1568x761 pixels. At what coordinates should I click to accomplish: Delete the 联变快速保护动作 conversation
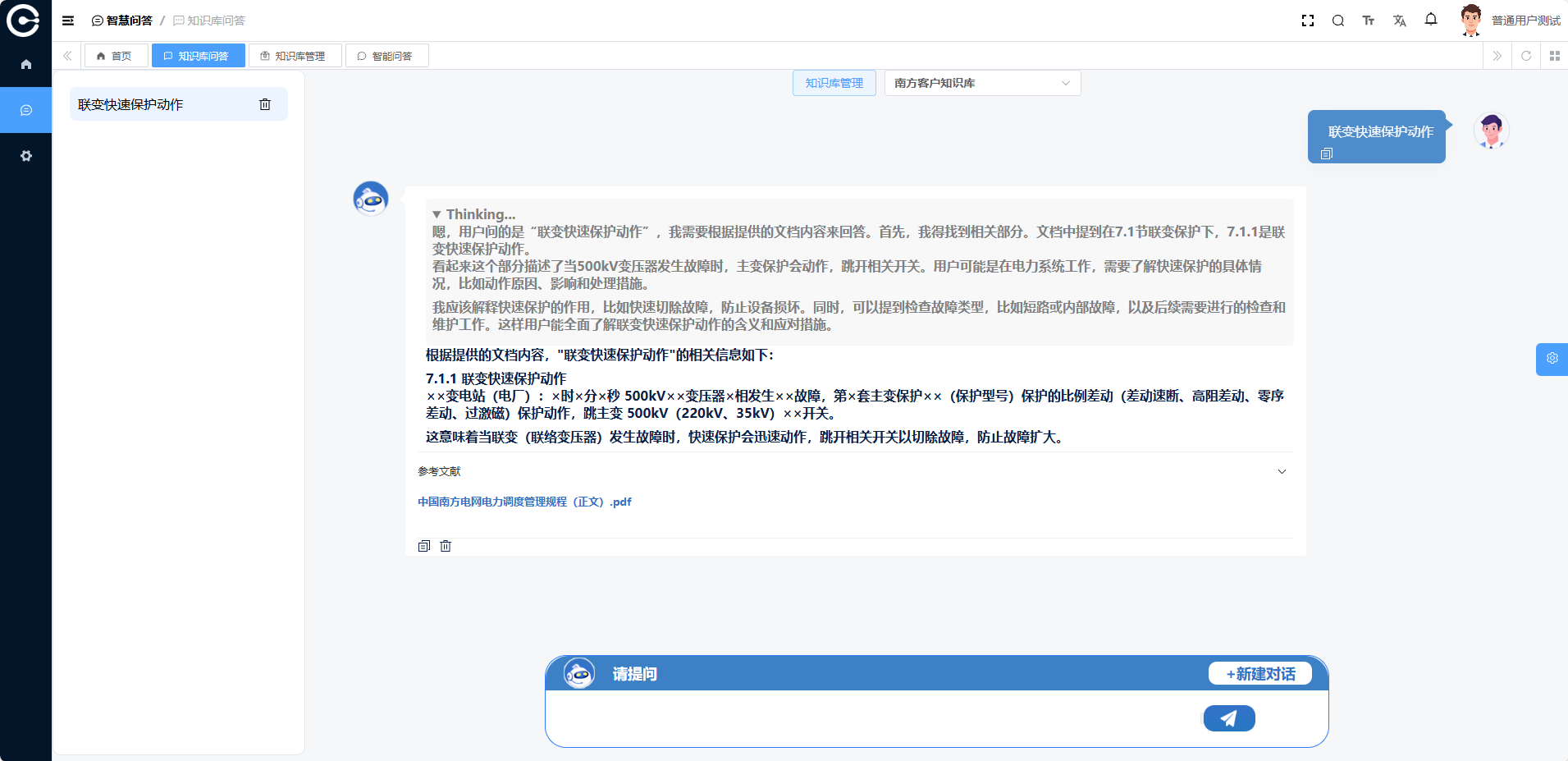tap(265, 104)
